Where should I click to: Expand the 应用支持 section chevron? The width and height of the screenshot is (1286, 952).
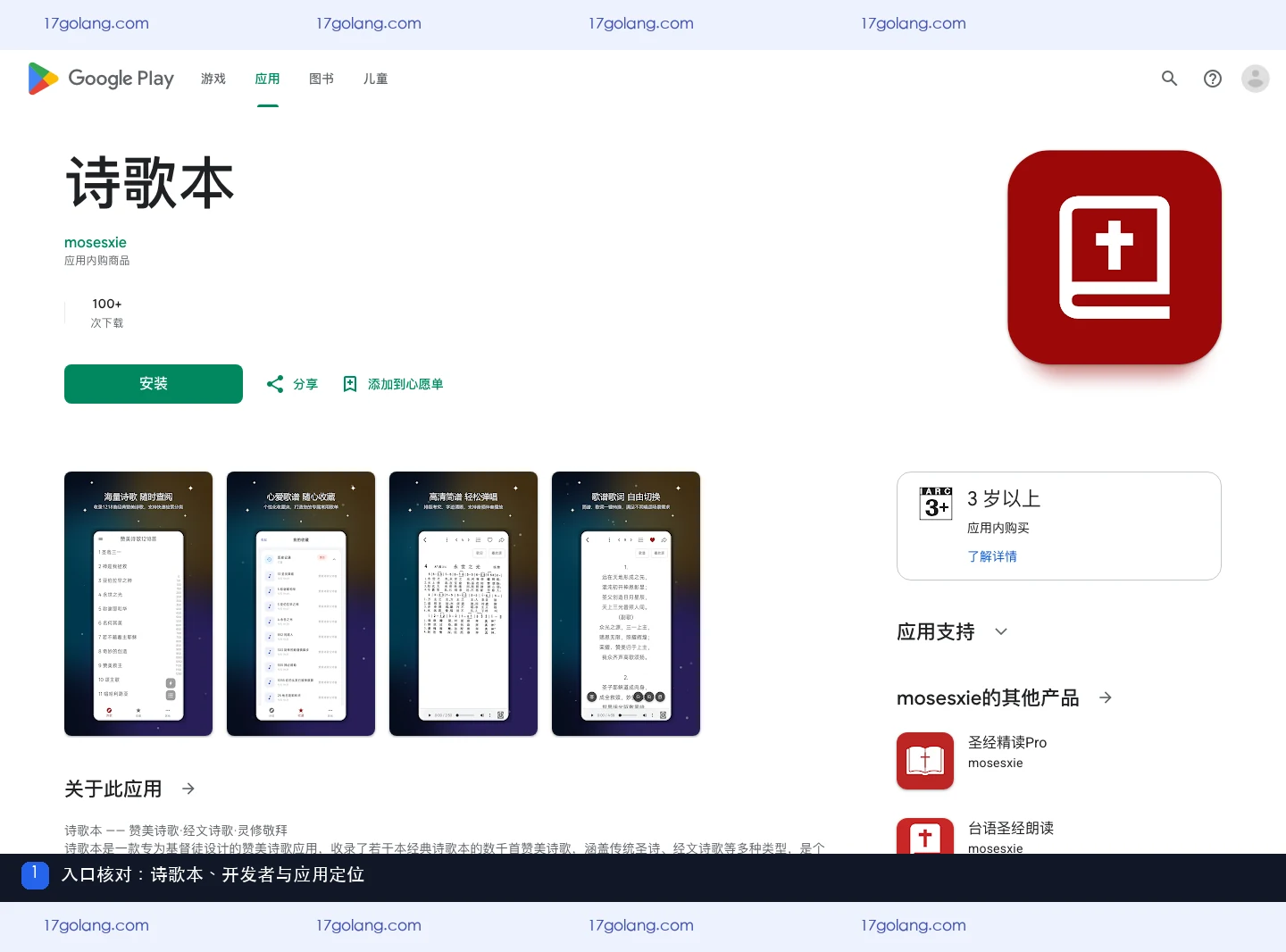pyautogui.click(x=1001, y=631)
